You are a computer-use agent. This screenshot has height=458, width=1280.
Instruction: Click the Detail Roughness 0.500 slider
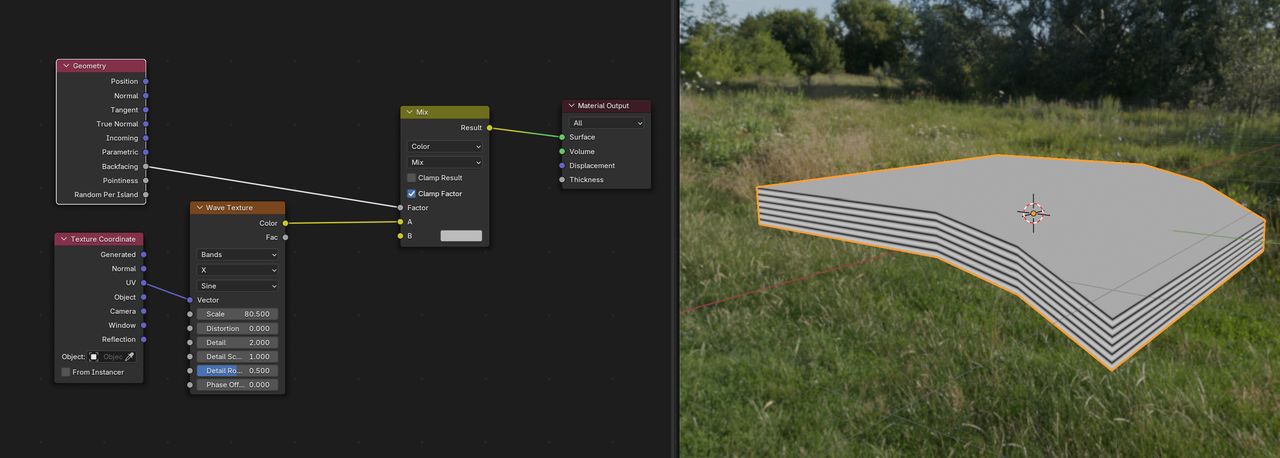(x=238, y=370)
